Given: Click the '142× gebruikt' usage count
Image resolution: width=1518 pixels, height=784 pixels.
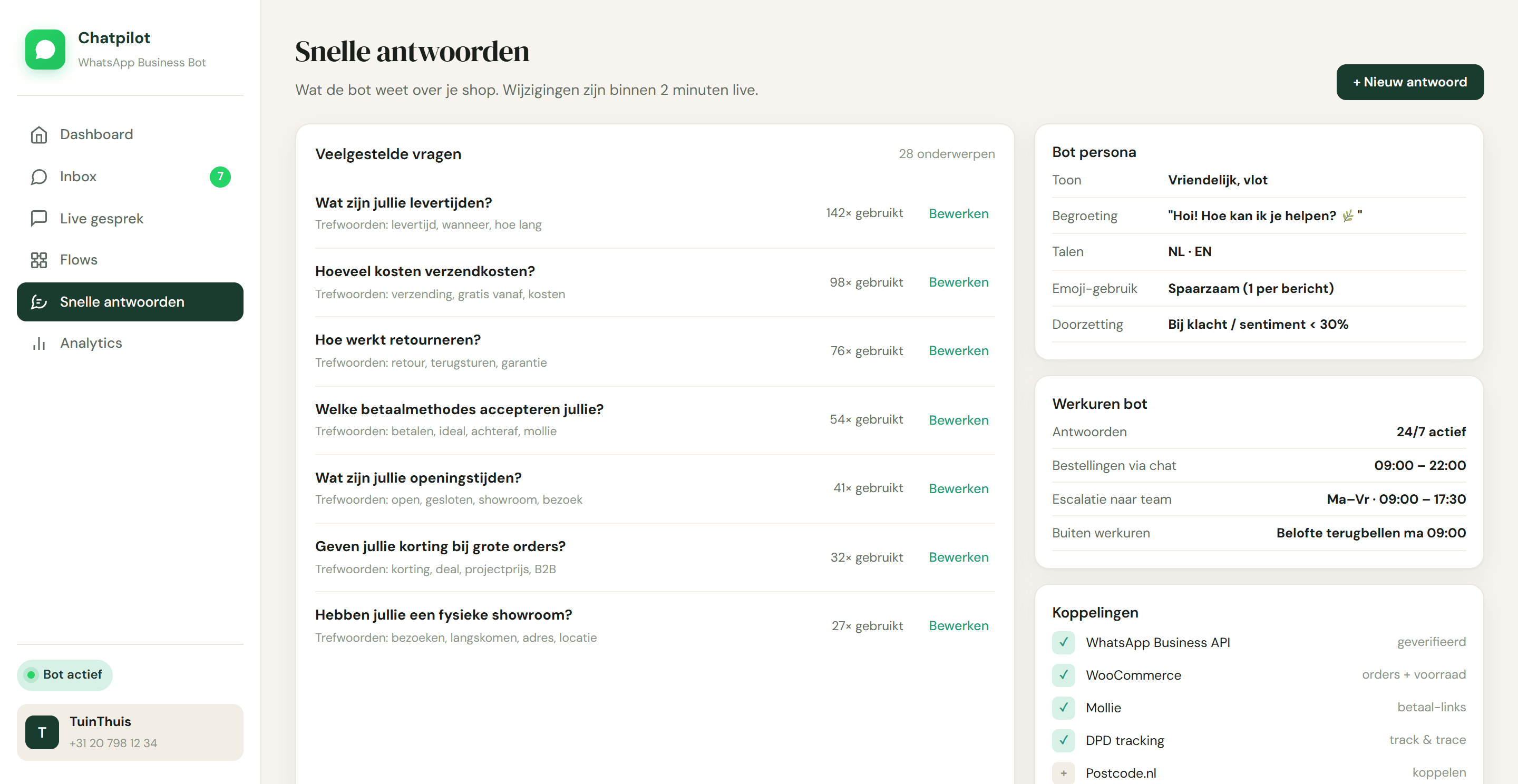Looking at the screenshot, I should point(864,213).
